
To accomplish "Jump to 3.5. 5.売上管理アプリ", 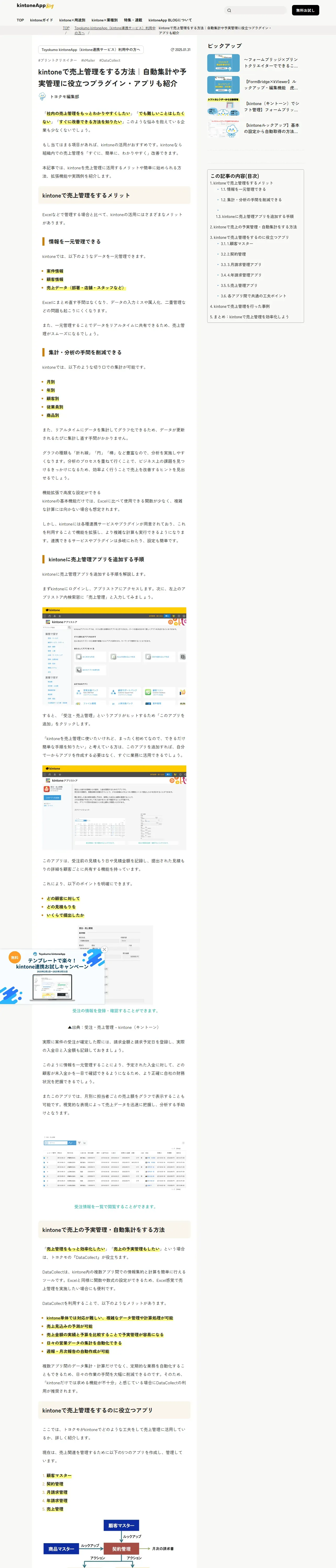I will pos(238,285).
